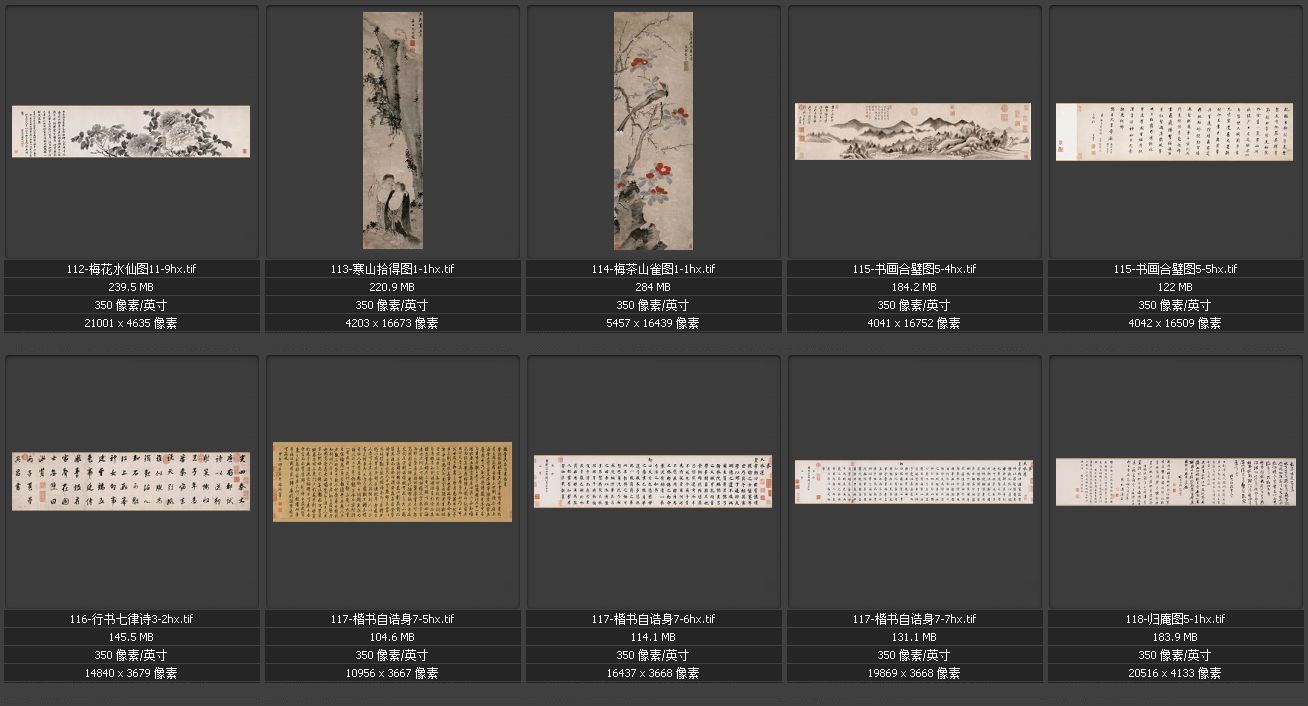Click the 184.2 MB file size label
The height and width of the screenshot is (706, 1308).
point(913,287)
